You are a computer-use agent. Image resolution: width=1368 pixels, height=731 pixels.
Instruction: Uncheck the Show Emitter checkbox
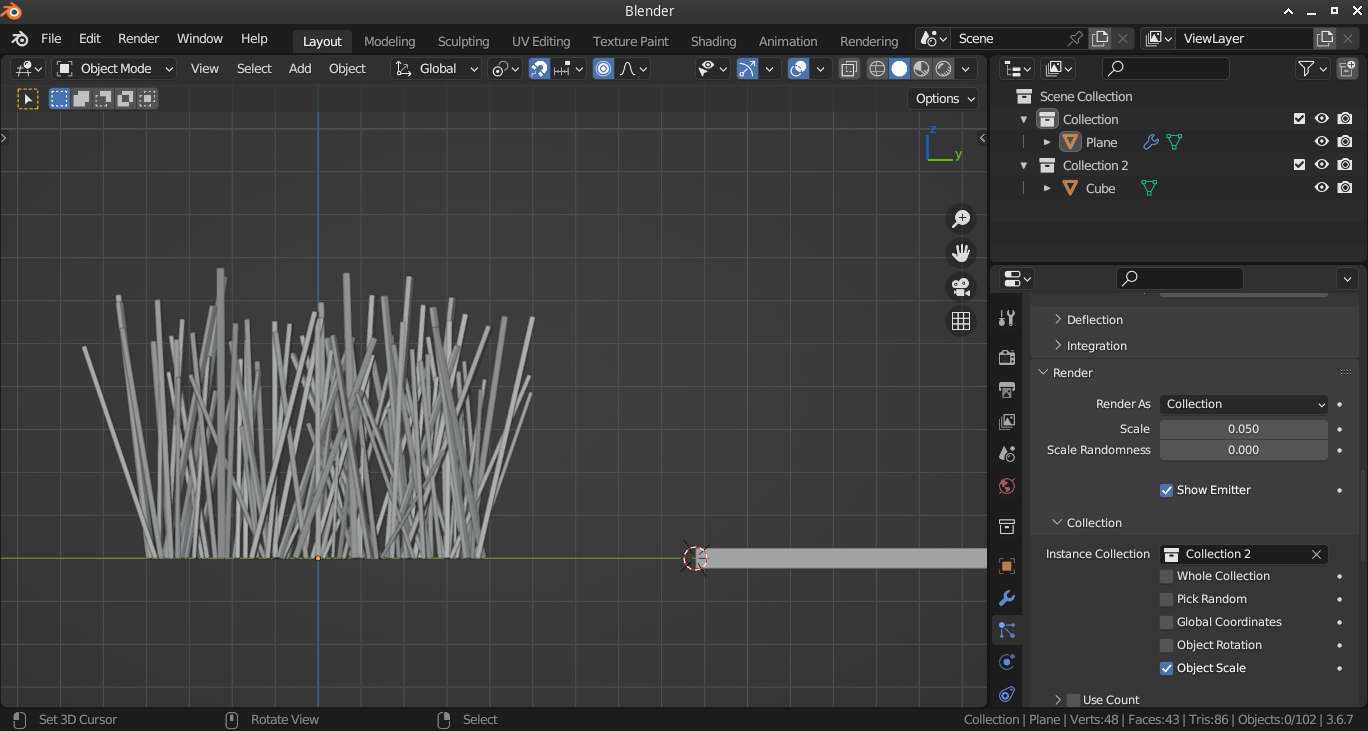(1166, 490)
